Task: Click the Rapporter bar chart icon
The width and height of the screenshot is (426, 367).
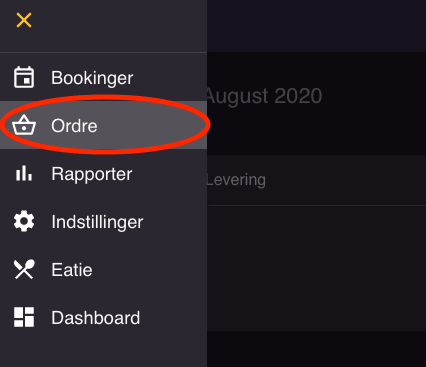Action: tap(24, 173)
